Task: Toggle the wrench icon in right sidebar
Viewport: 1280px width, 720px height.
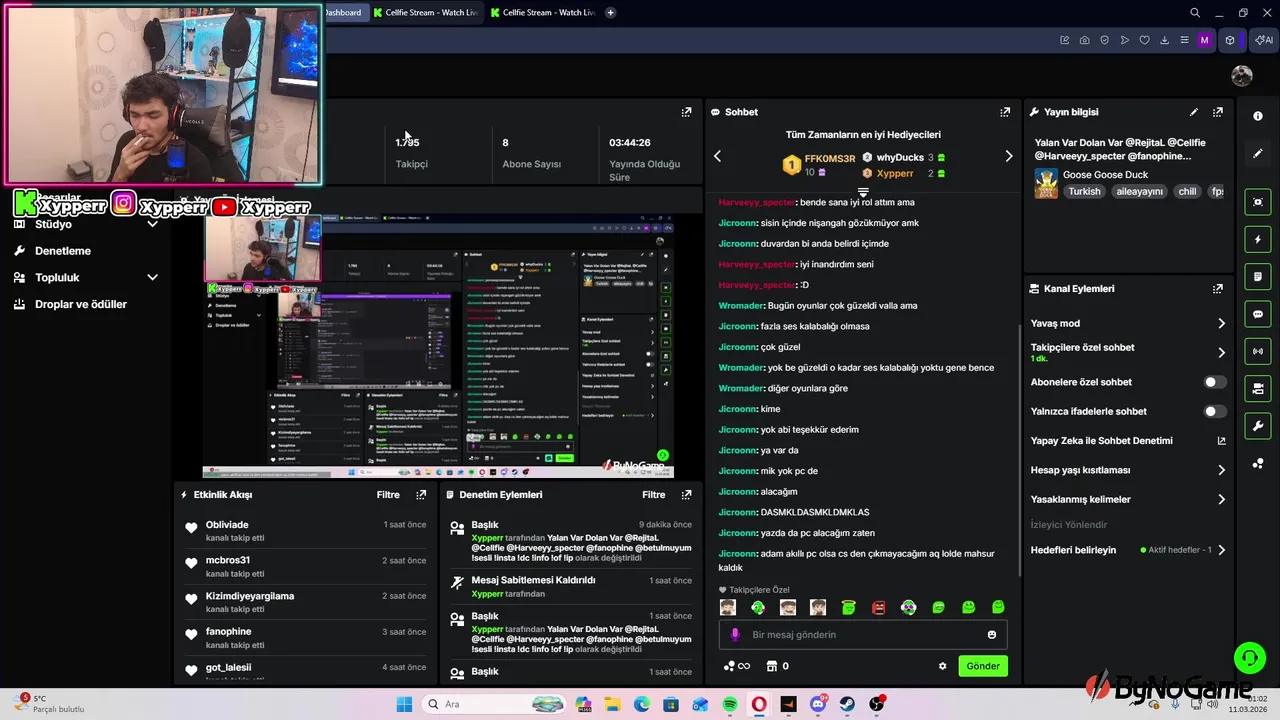Action: 1258,426
